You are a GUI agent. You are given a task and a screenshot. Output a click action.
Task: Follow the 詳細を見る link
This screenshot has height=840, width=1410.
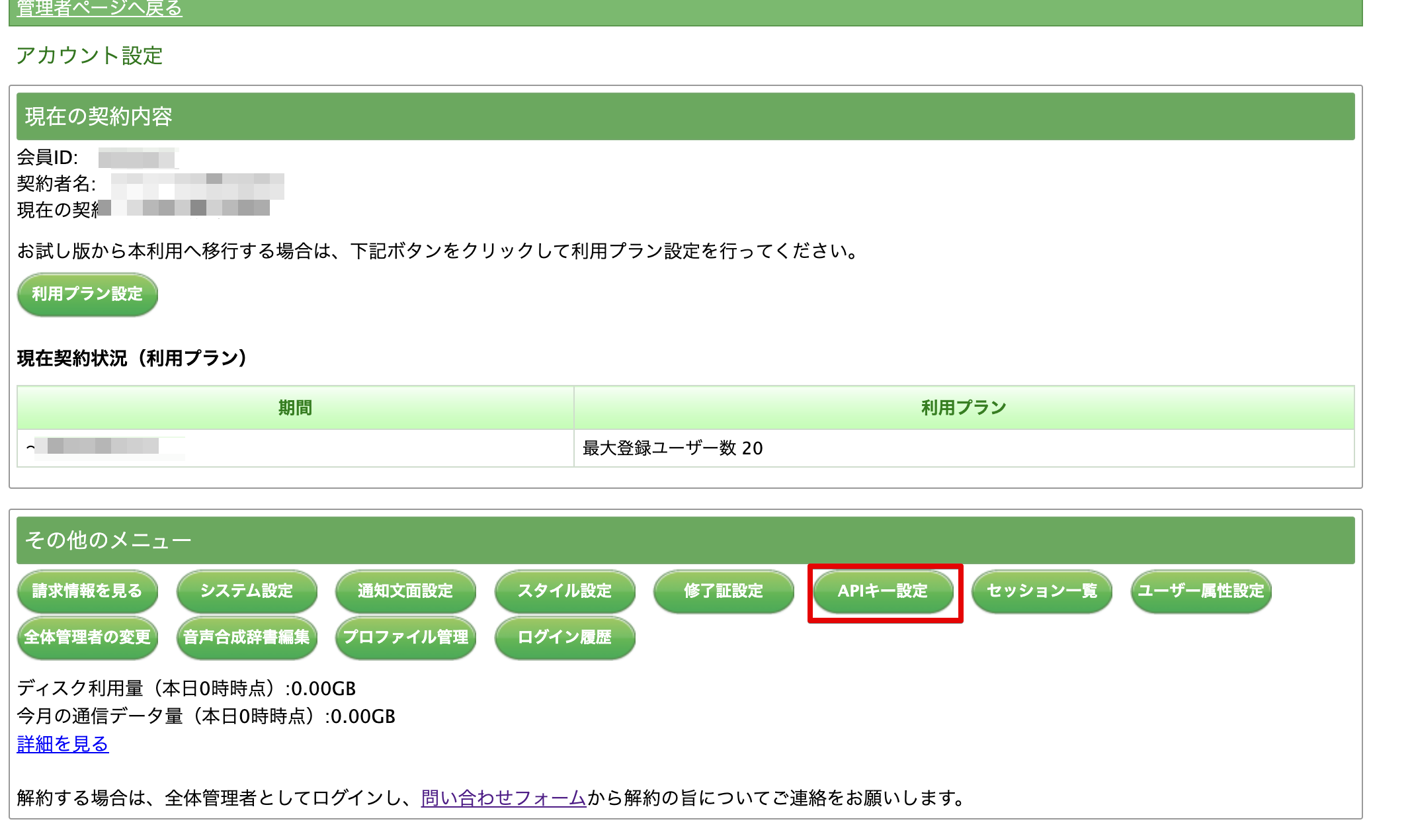pos(63,744)
